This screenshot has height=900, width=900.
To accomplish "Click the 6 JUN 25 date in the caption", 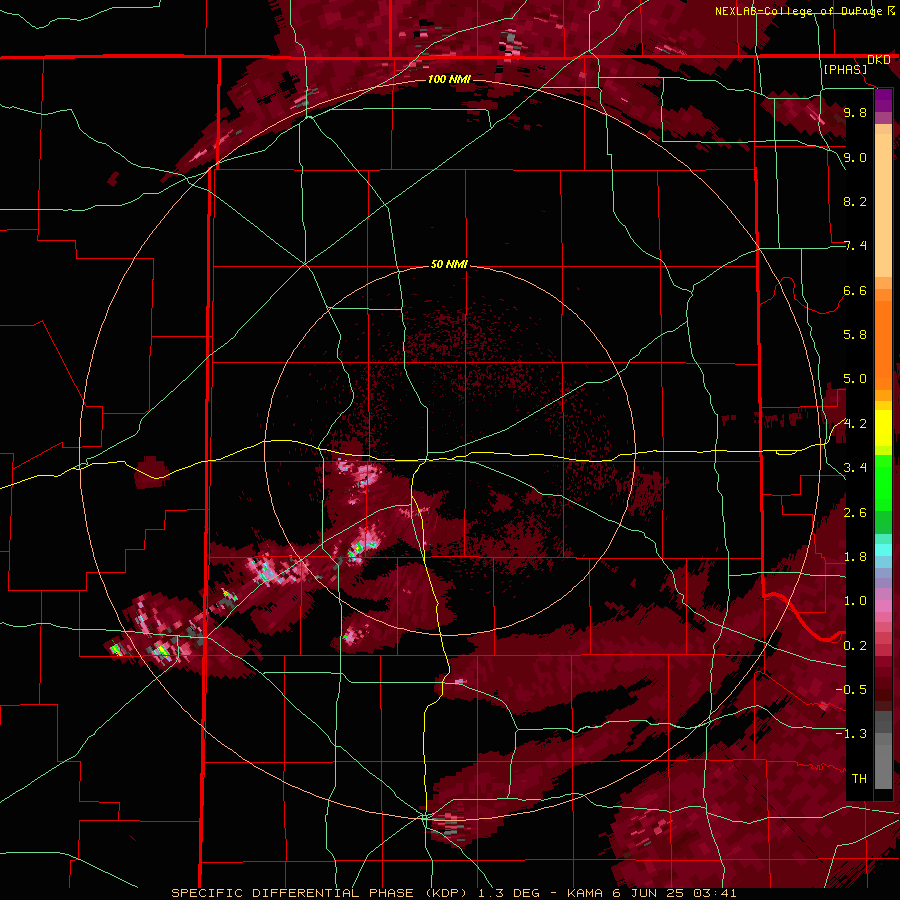I will pos(647,893).
